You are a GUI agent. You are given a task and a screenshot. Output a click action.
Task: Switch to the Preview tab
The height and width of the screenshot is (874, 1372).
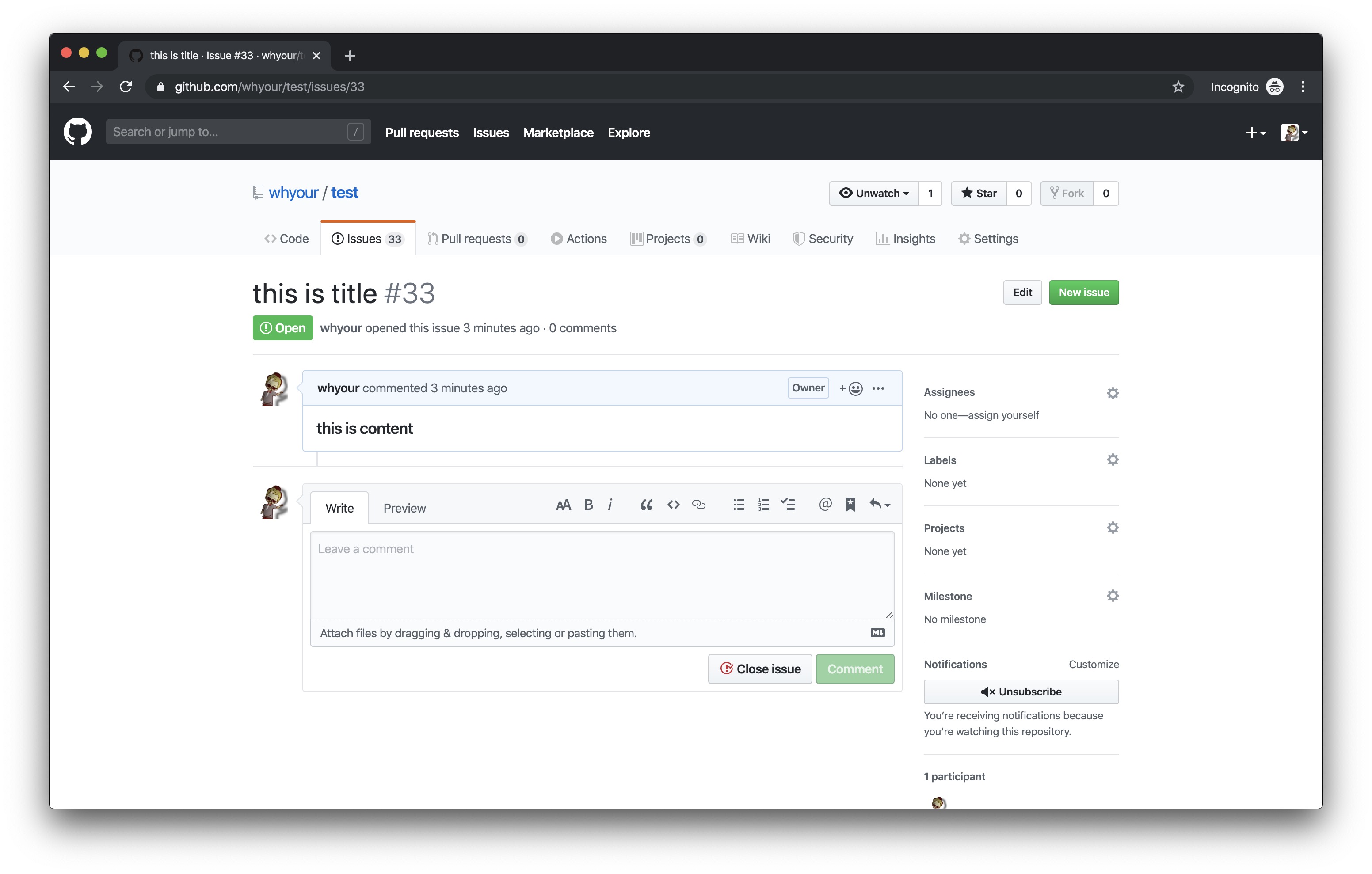[x=404, y=508]
